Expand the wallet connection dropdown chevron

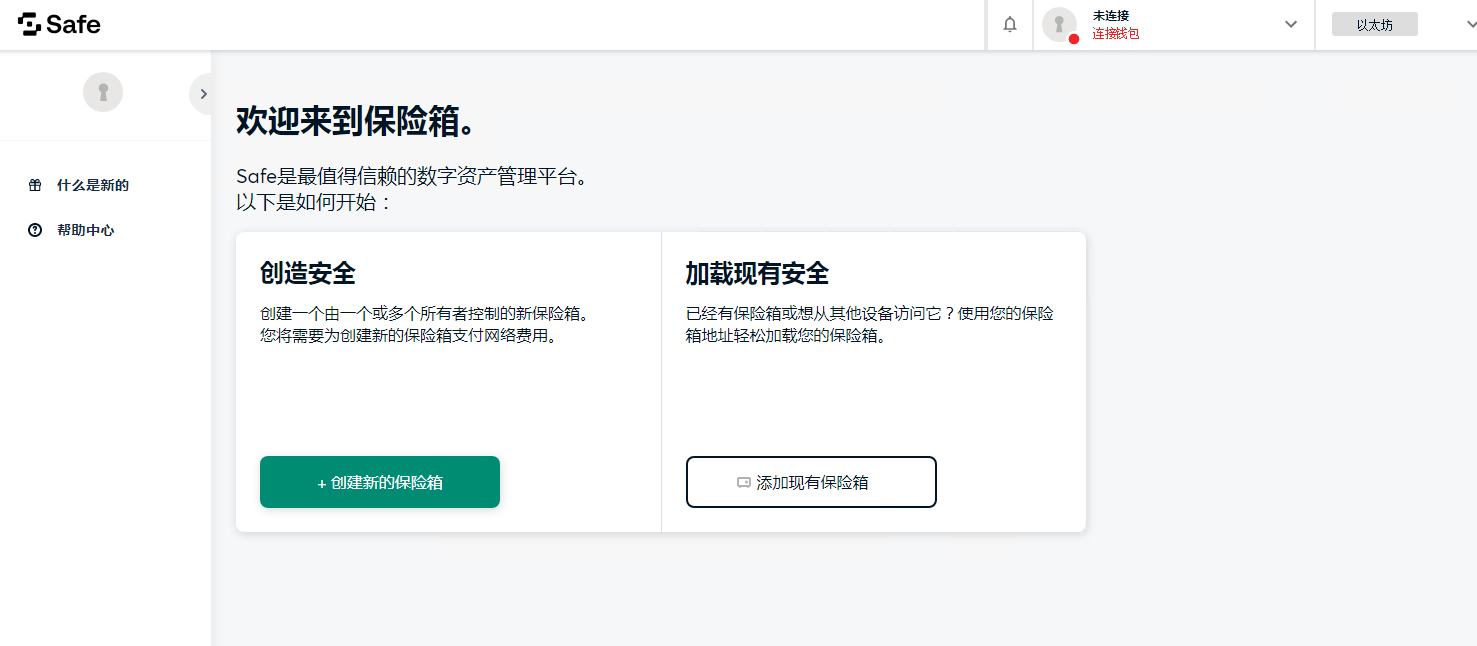tap(1290, 25)
